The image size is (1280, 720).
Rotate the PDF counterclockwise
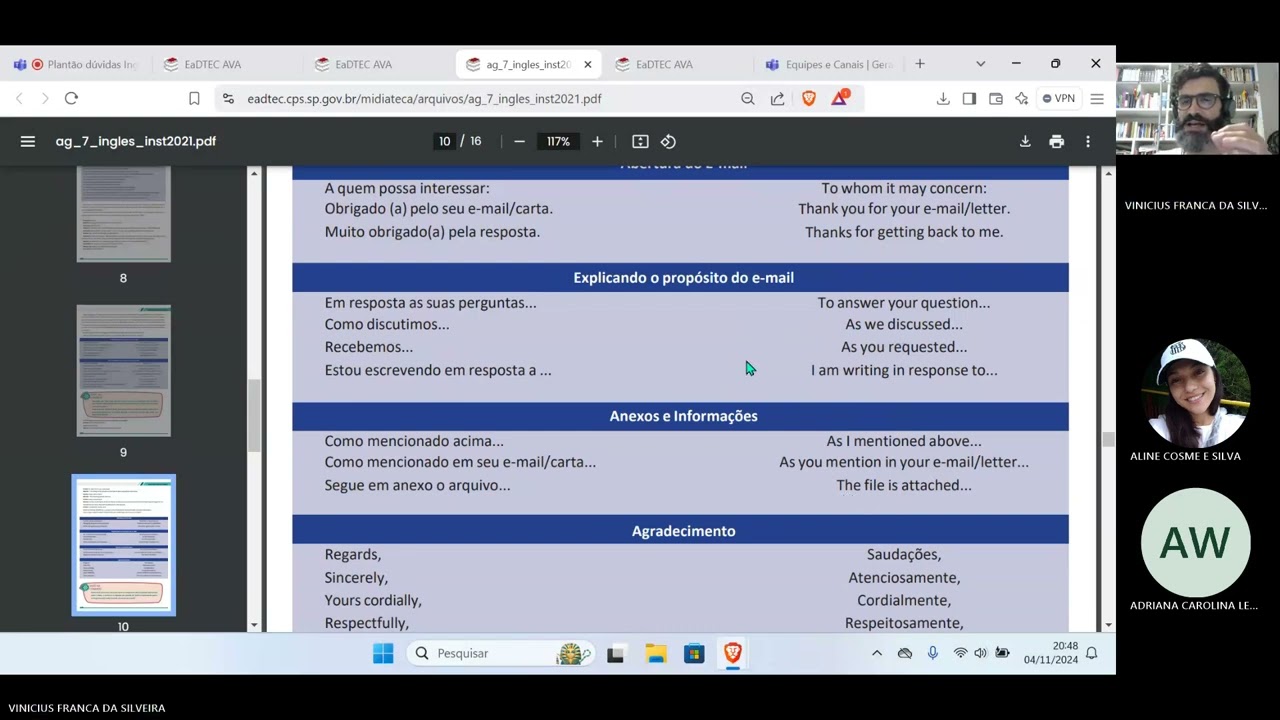(668, 141)
